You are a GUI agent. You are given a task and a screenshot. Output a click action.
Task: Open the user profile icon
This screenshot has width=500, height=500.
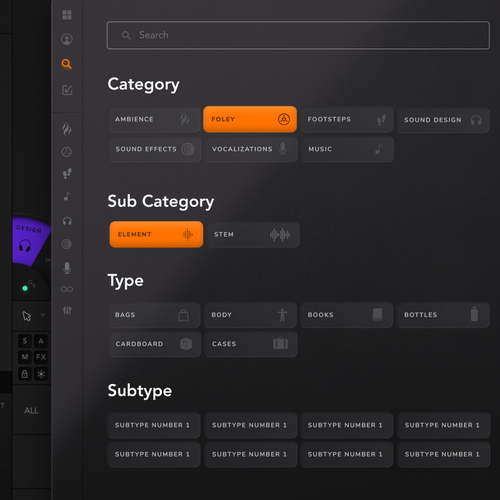(x=67, y=39)
